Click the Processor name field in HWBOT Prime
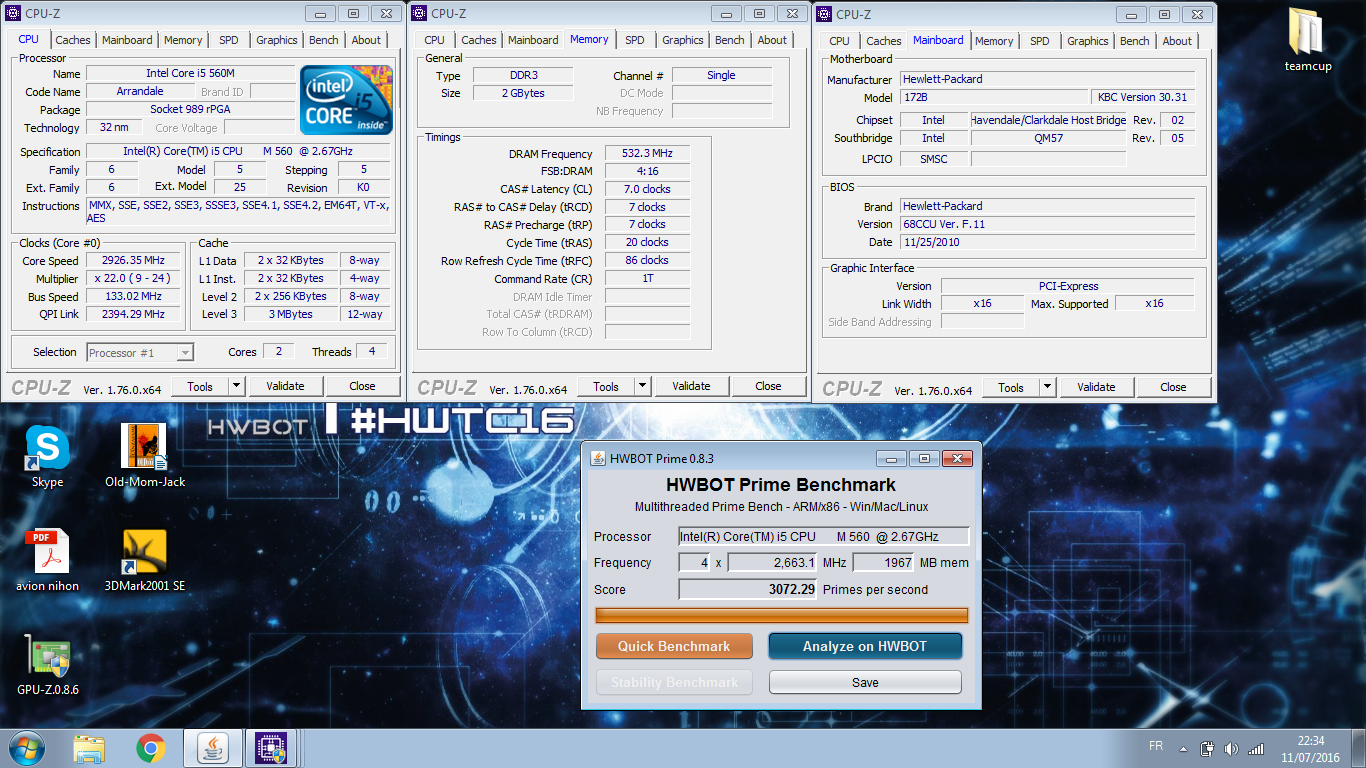The width and height of the screenshot is (1366, 768). (823, 536)
